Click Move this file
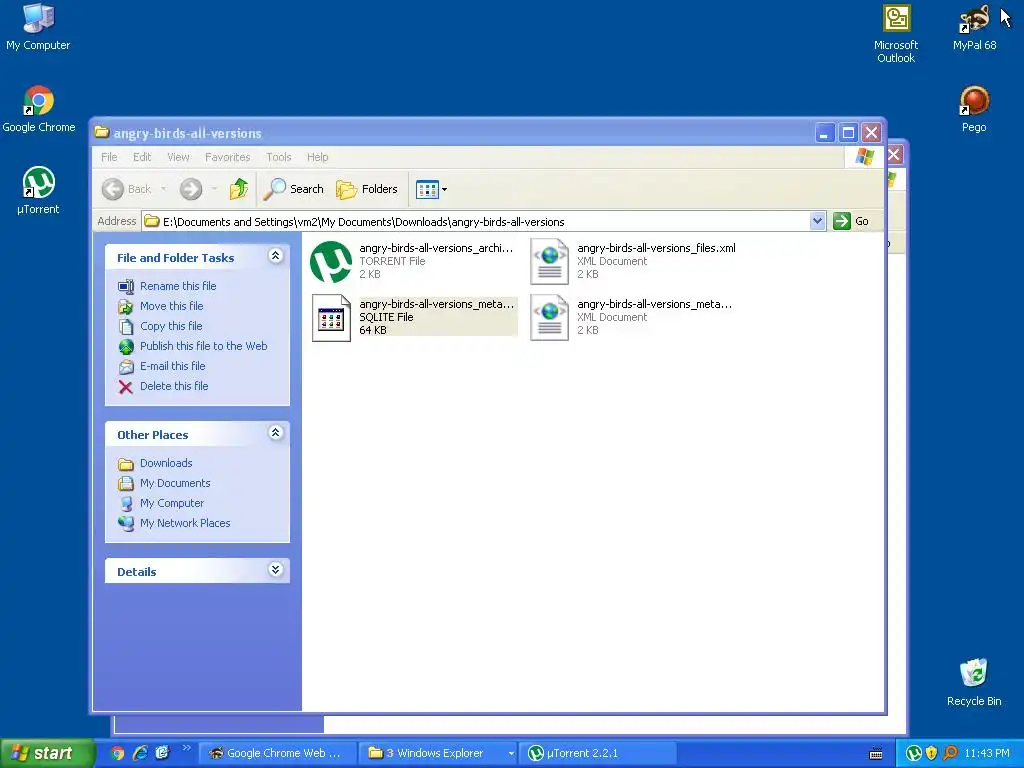Viewport: 1024px width, 768px height. (x=161, y=306)
